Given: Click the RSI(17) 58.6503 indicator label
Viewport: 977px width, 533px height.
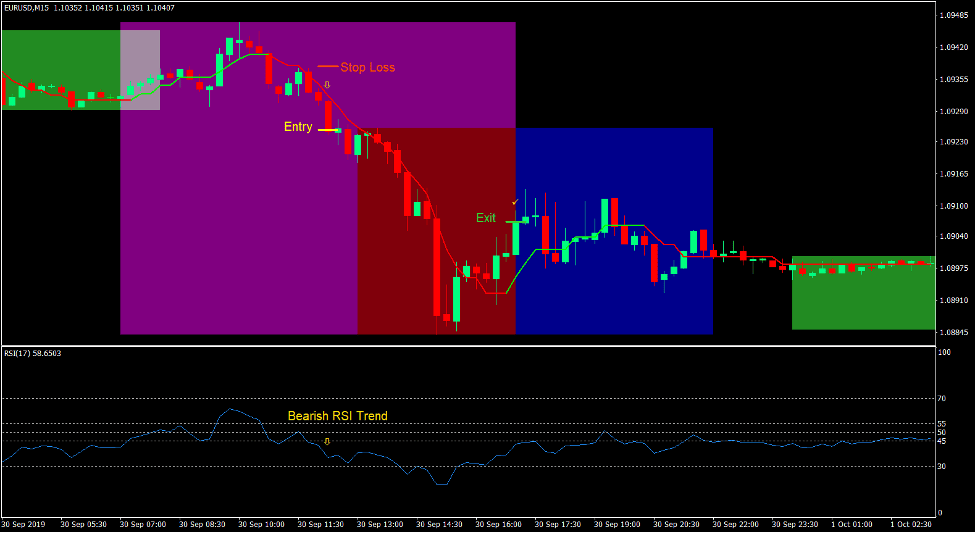Looking at the screenshot, I should (x=33, y=353).
